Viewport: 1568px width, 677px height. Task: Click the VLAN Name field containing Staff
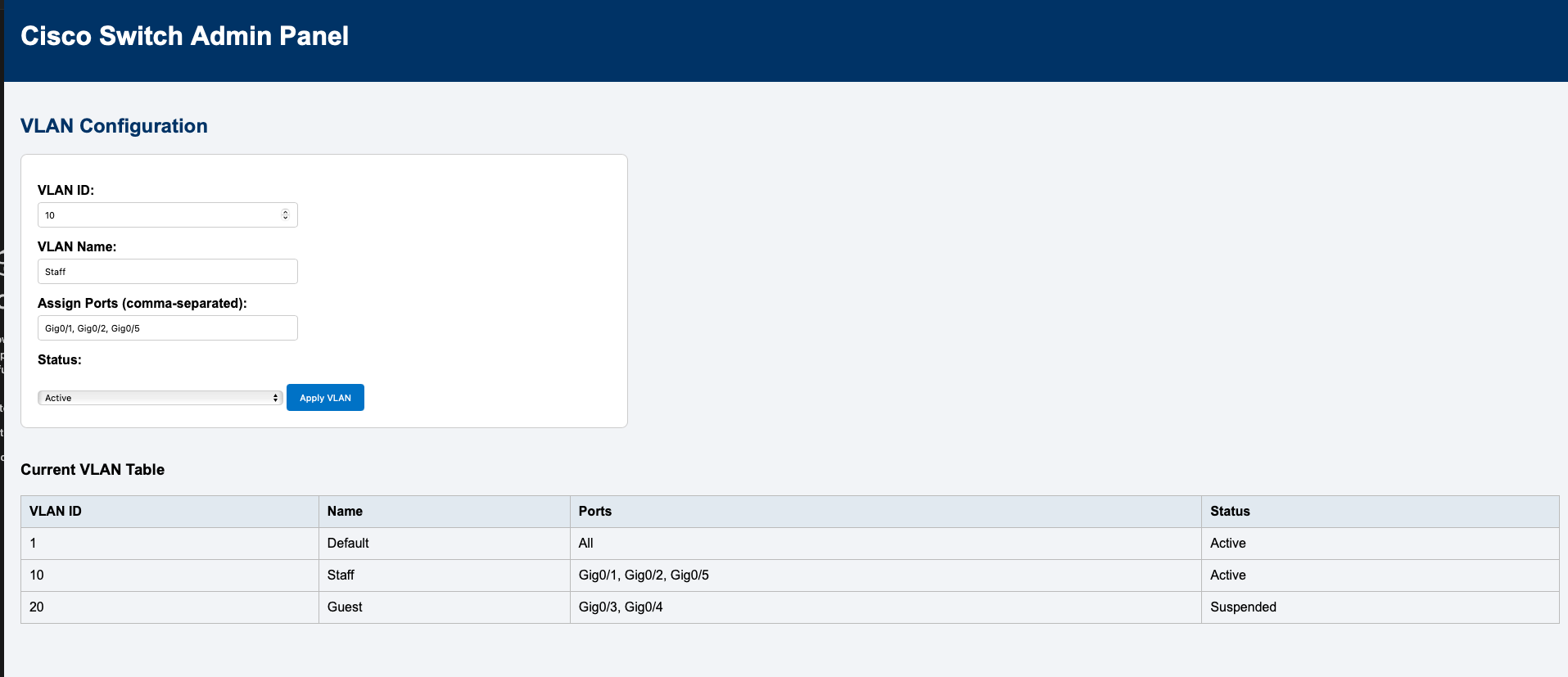click(x=167, y=272)
